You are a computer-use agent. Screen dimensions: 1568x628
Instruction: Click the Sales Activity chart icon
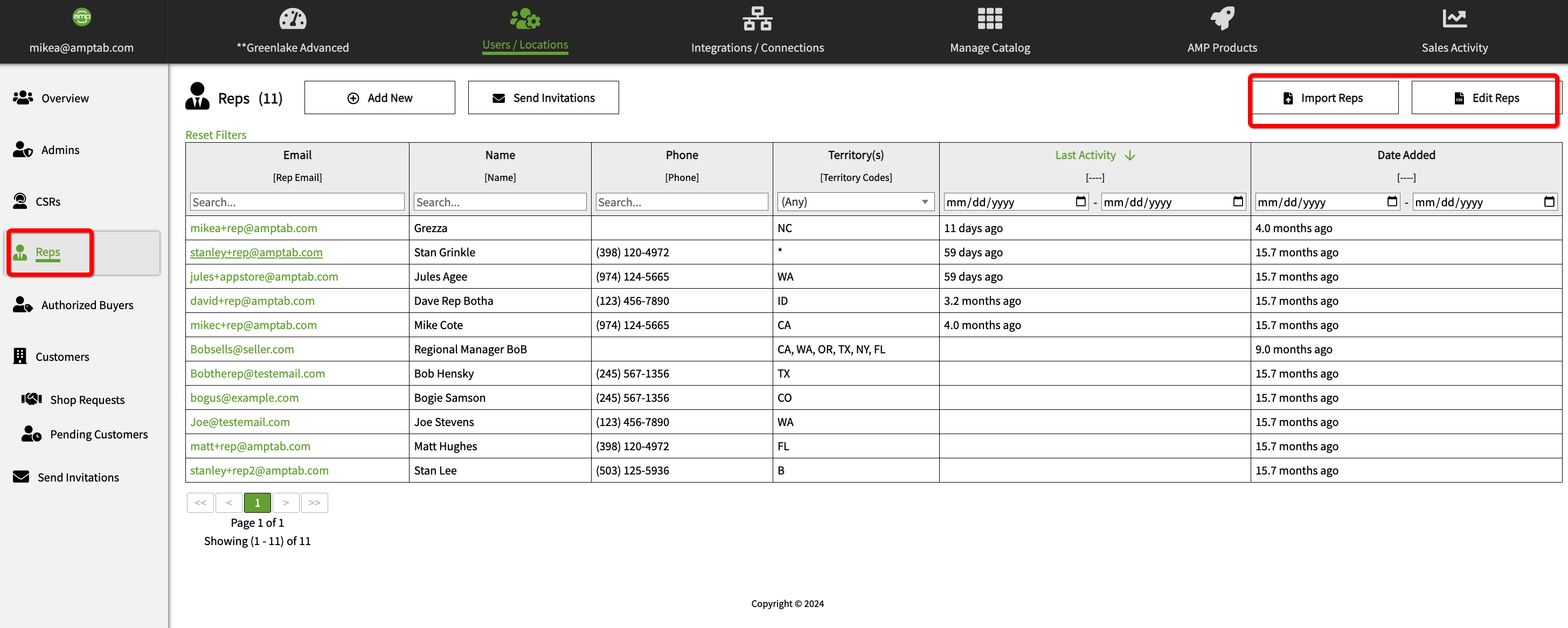(x=1454, y=19)
